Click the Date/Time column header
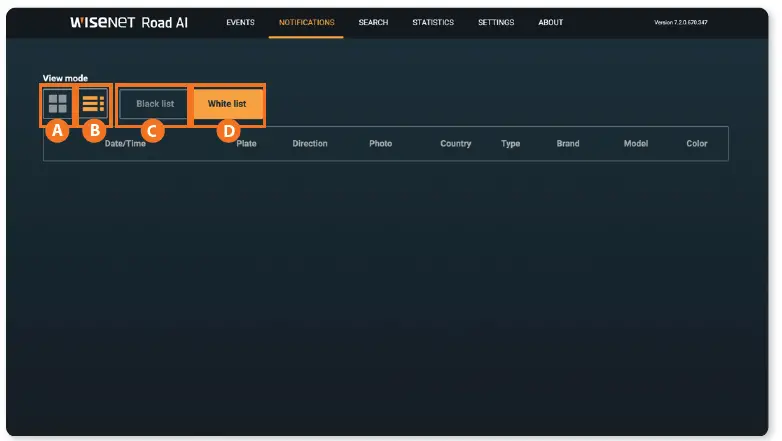 click(125, 144)
